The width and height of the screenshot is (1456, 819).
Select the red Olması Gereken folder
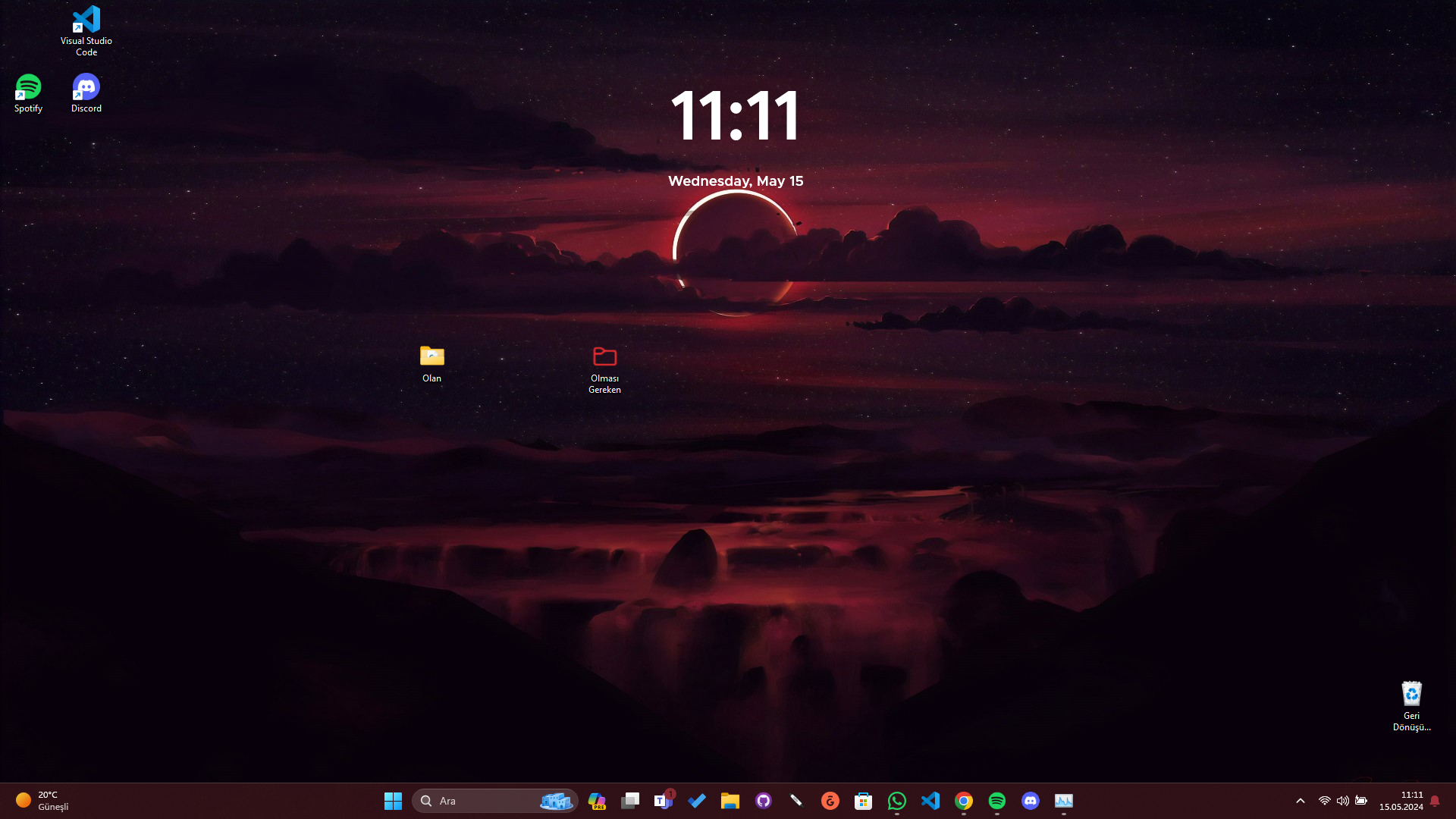click(604, 368)
